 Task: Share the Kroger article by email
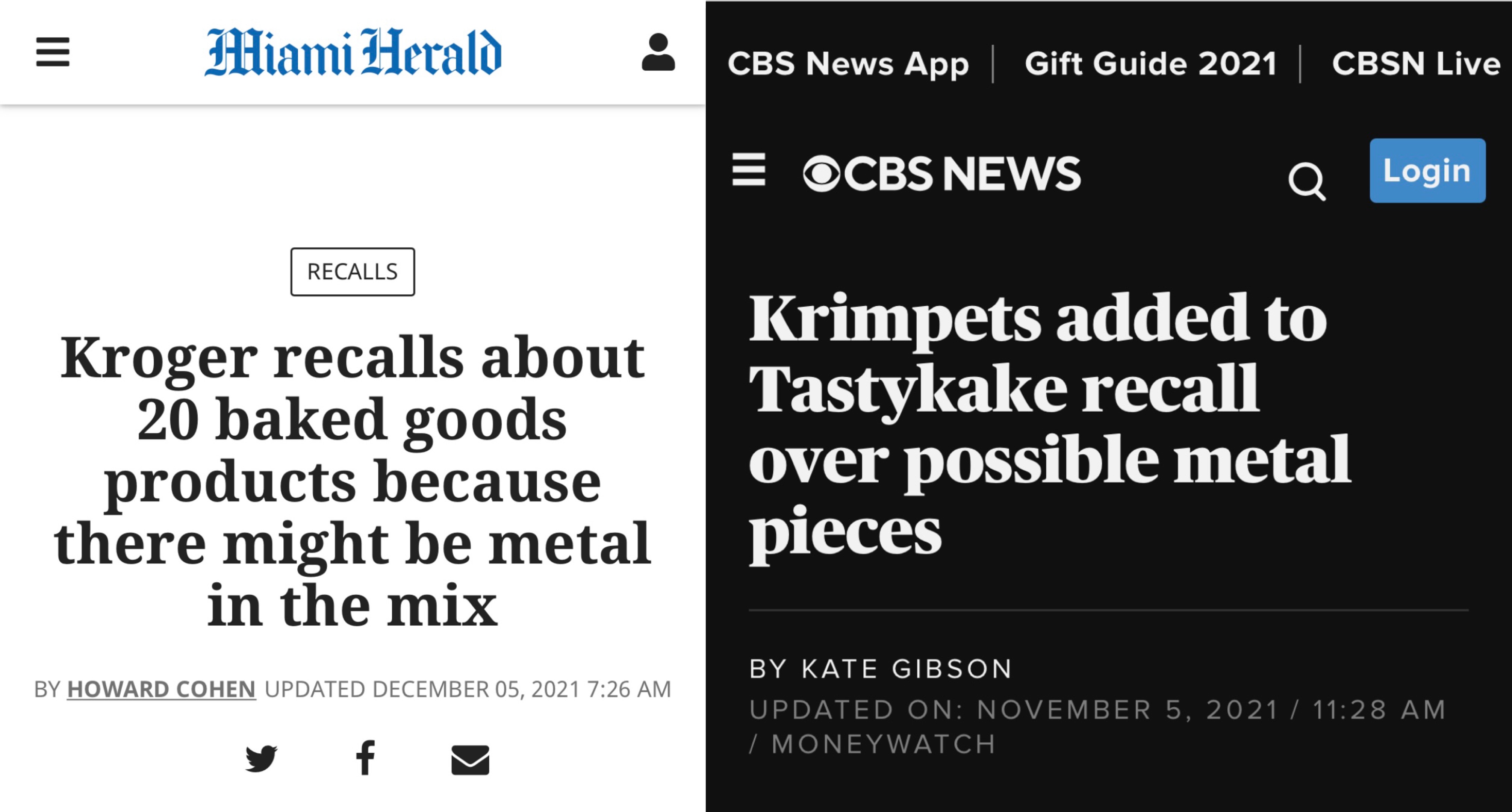pos(470,760)
